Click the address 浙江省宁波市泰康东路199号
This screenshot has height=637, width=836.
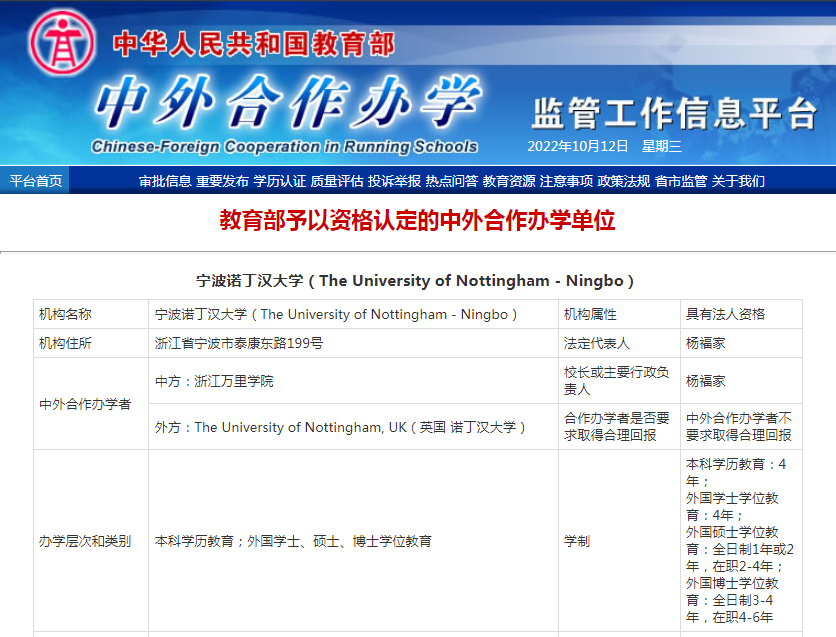(239, 343)
